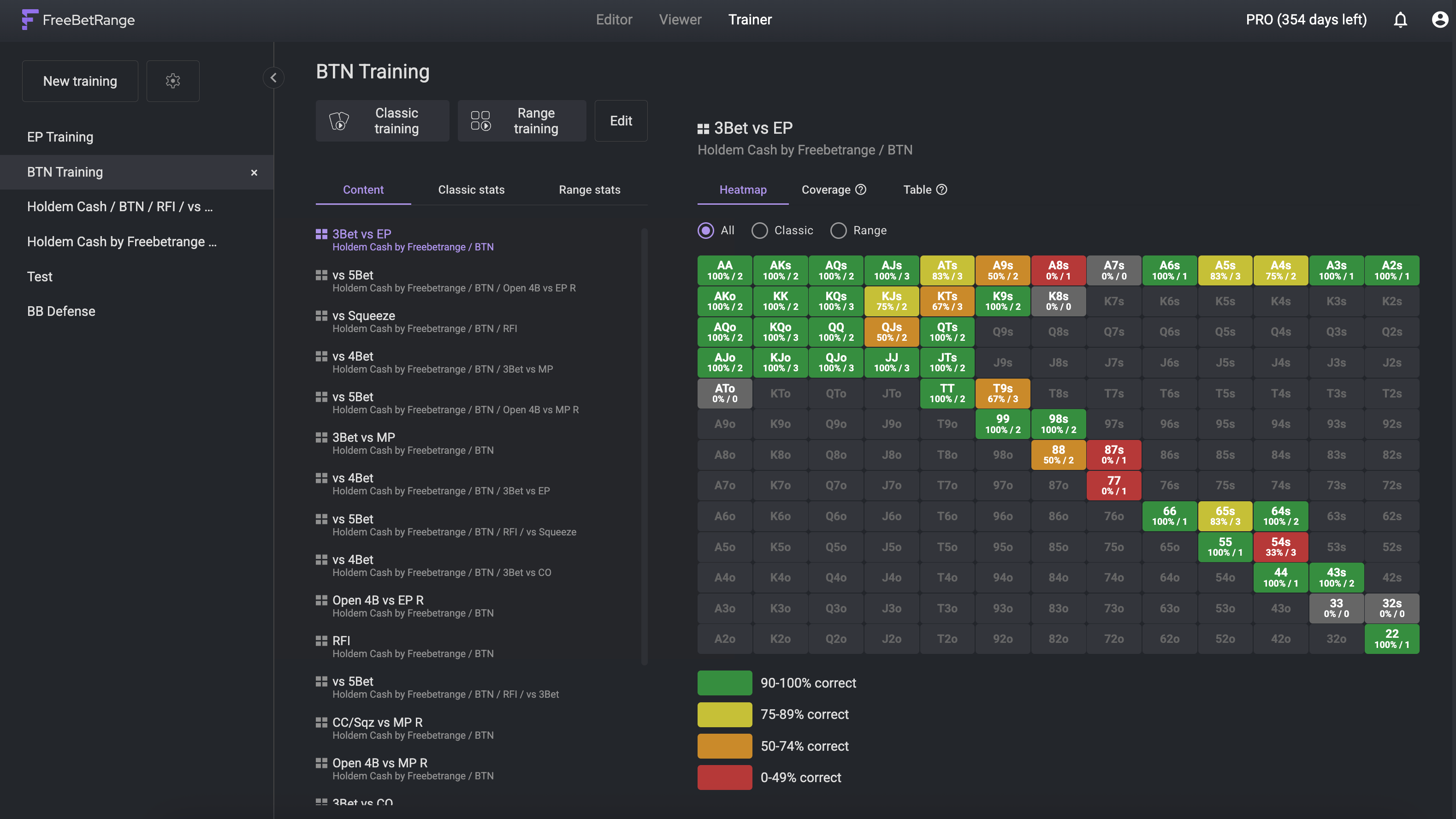Select the Classic radio button
The height and width of the screenshot is (819, 1456).
pyautogui.click(x=760, y=231)
